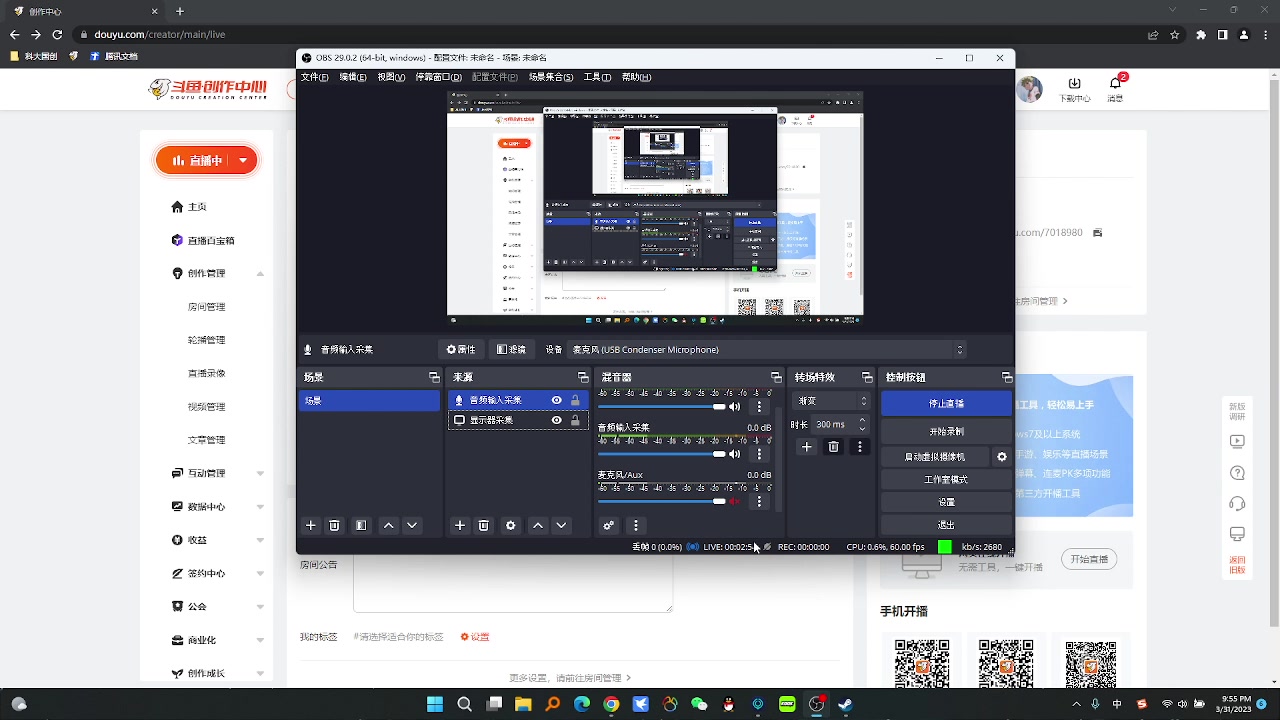
Task: Open the 渐变 transition type dropdown
Action: 831,401
